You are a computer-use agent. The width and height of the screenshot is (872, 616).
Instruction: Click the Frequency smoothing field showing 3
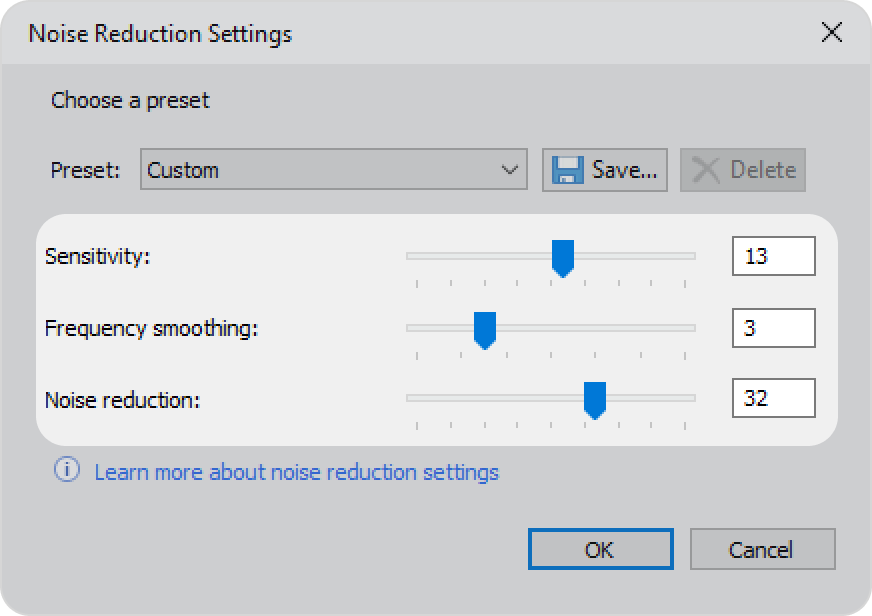coord(774,328)
